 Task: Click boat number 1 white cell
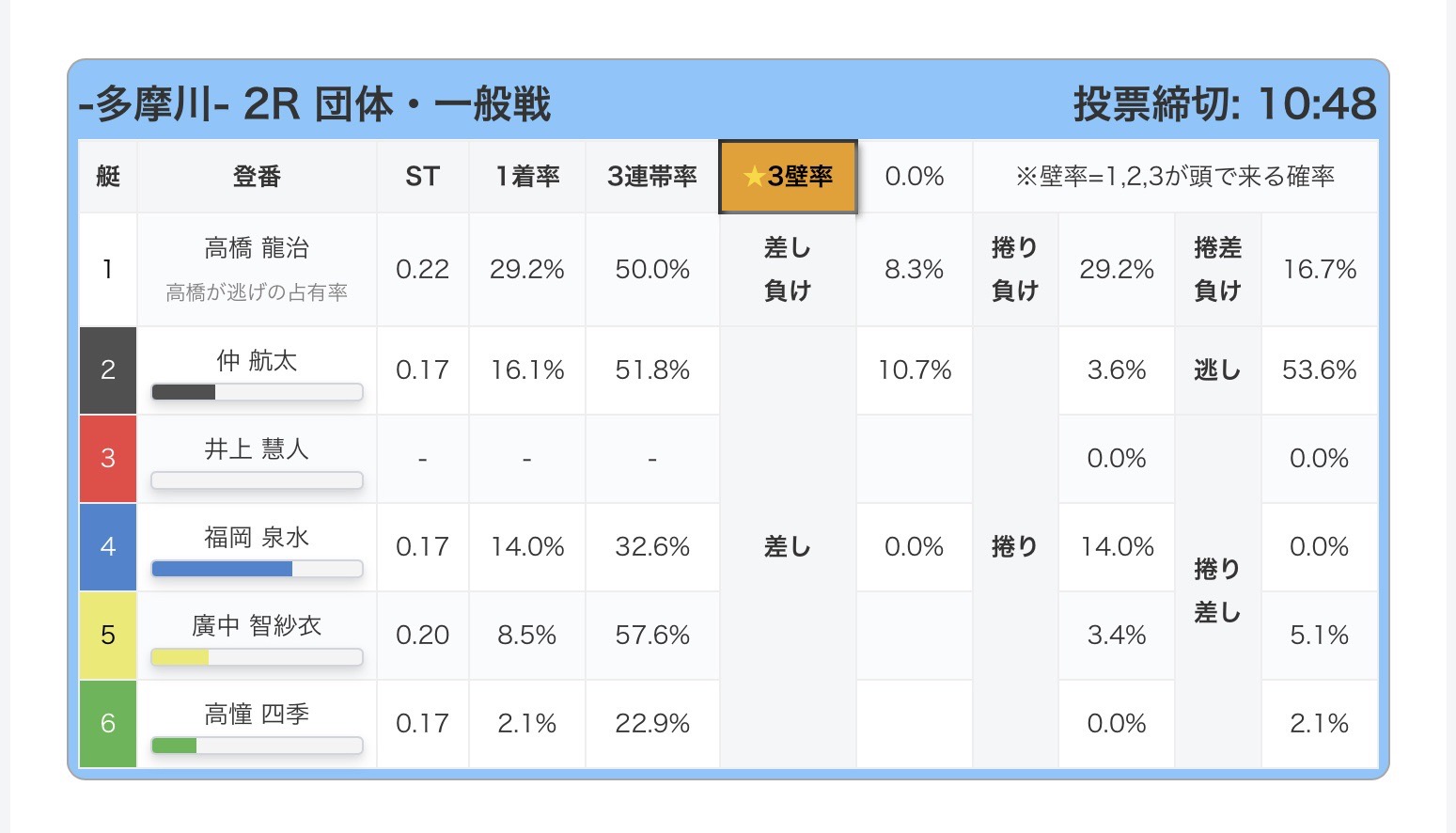coord(108,270)
